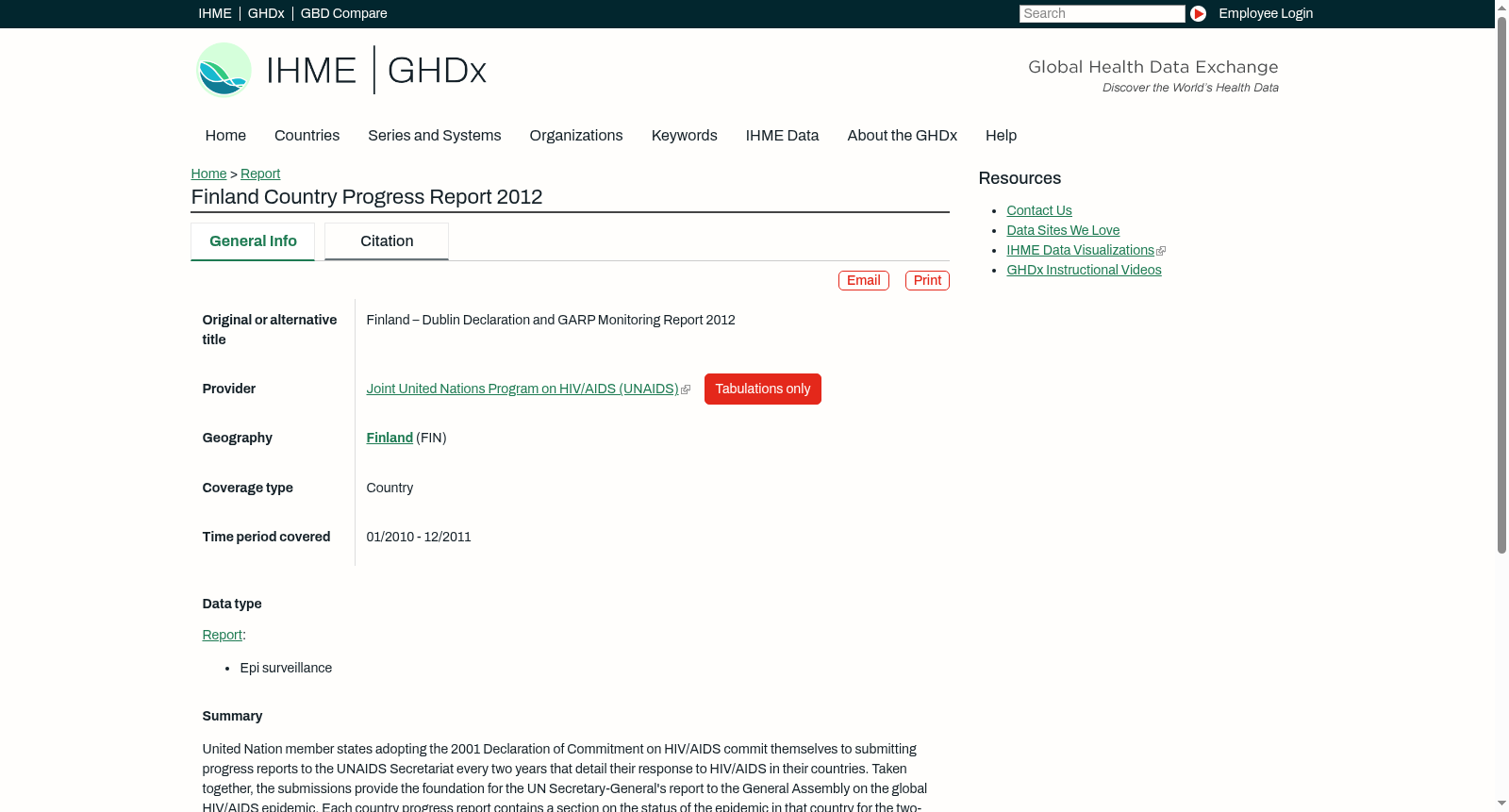Switch to the Citation tab
The width and height of the screenshot is (1509, 812).
[387, 241]
